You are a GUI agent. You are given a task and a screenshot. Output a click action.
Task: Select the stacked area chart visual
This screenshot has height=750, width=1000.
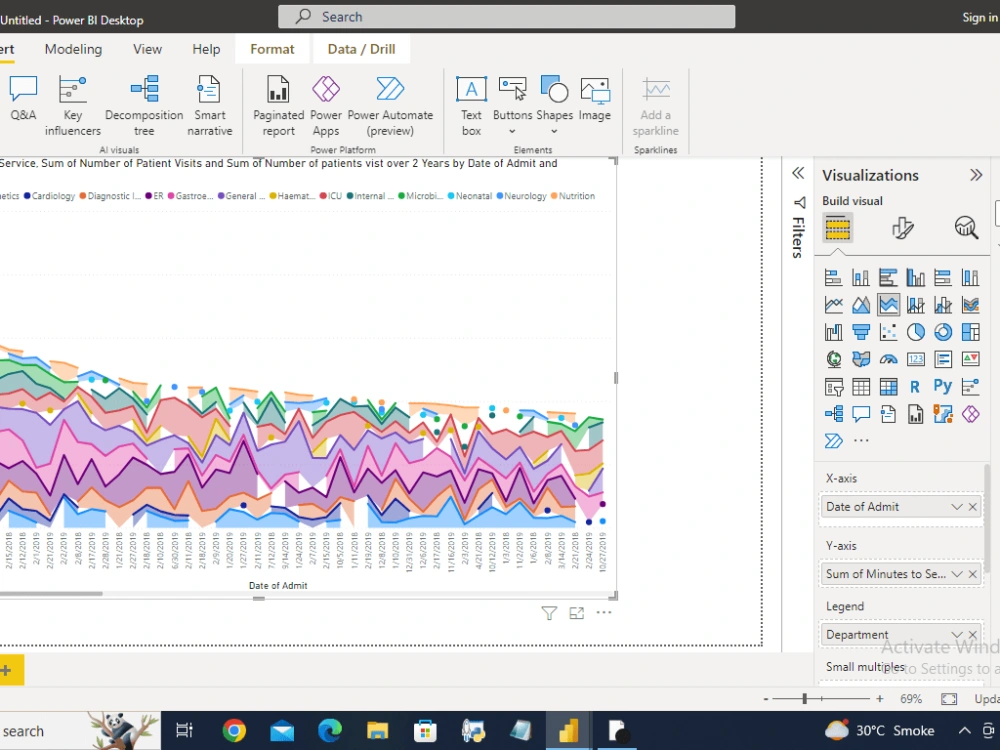pos(888,305)
